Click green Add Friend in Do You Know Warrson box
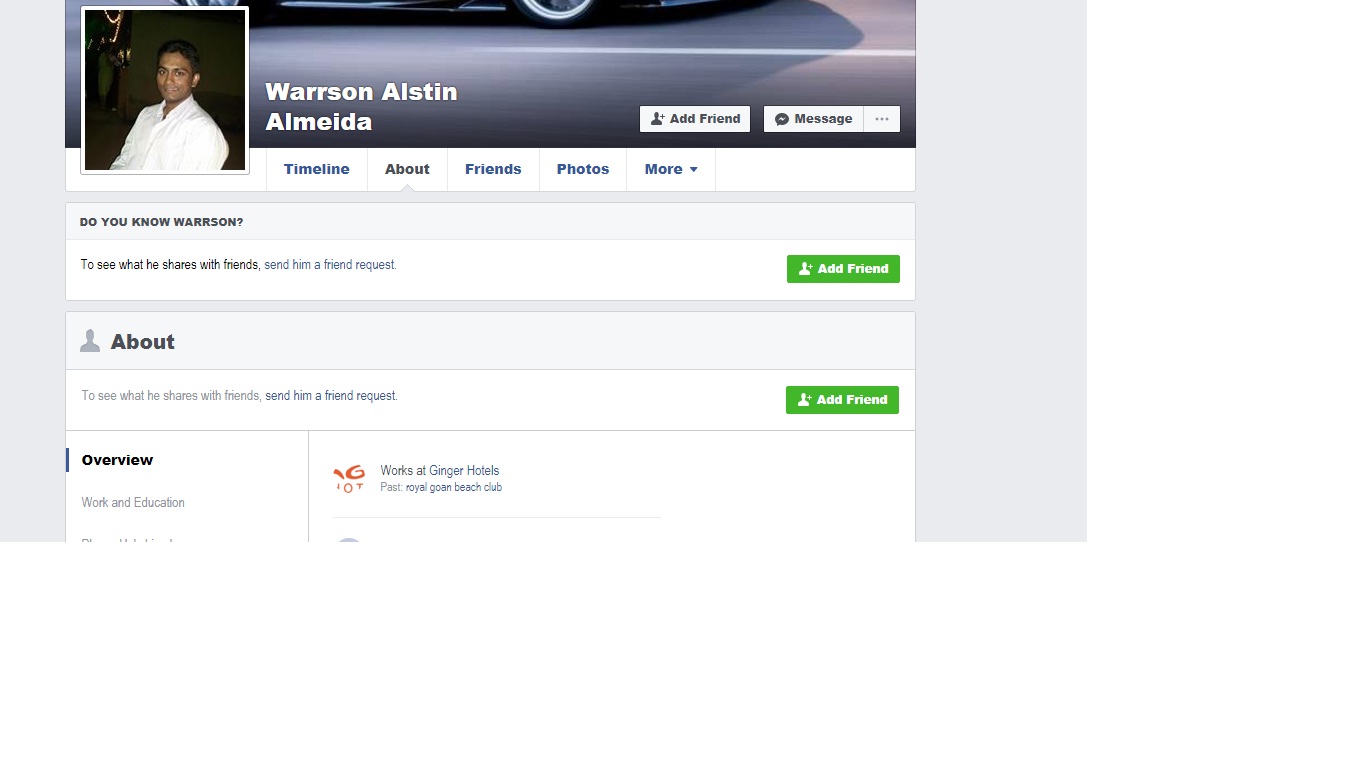The image size is (1352, 776). [843, 269]
